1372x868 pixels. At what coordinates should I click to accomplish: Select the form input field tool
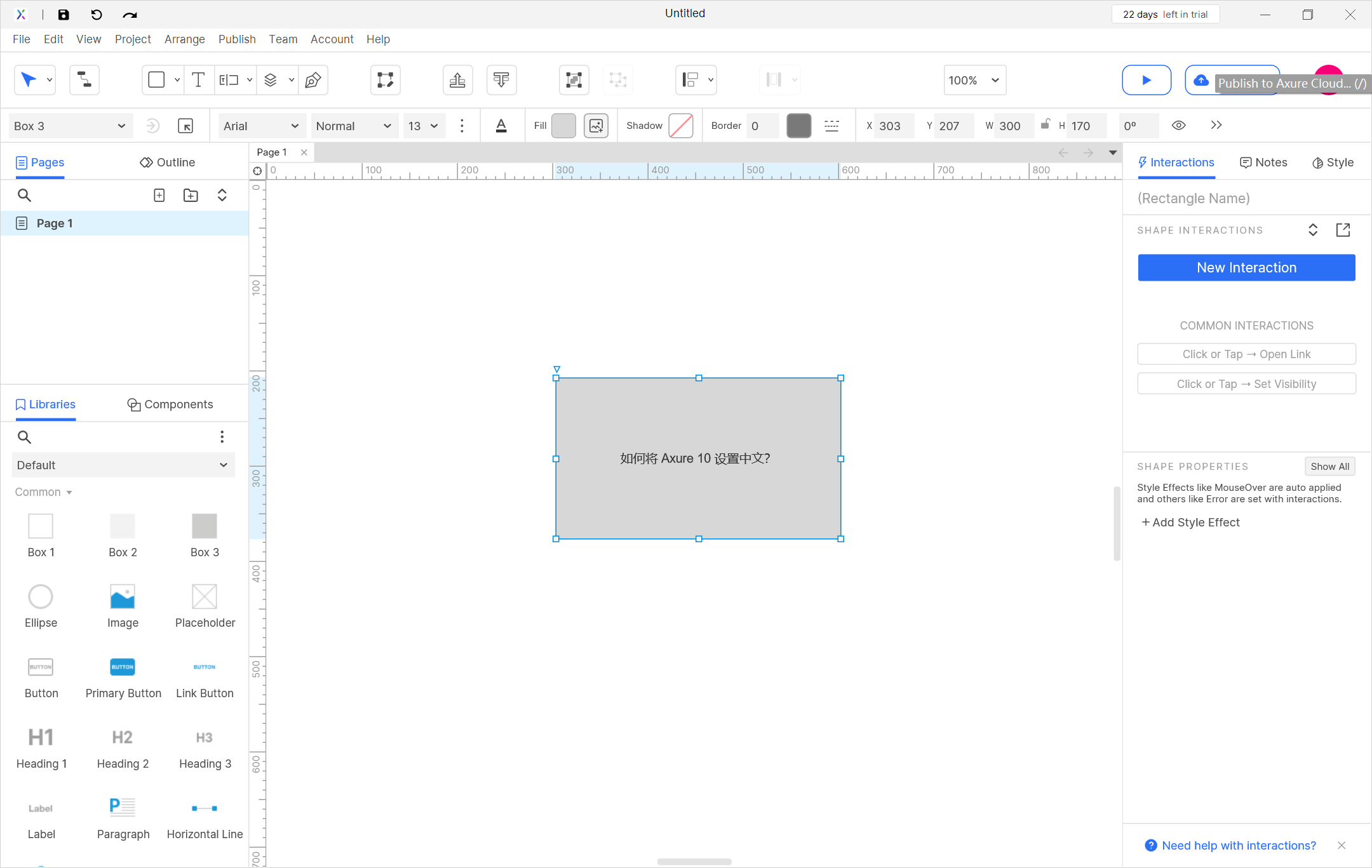click(x=229, y=80)
